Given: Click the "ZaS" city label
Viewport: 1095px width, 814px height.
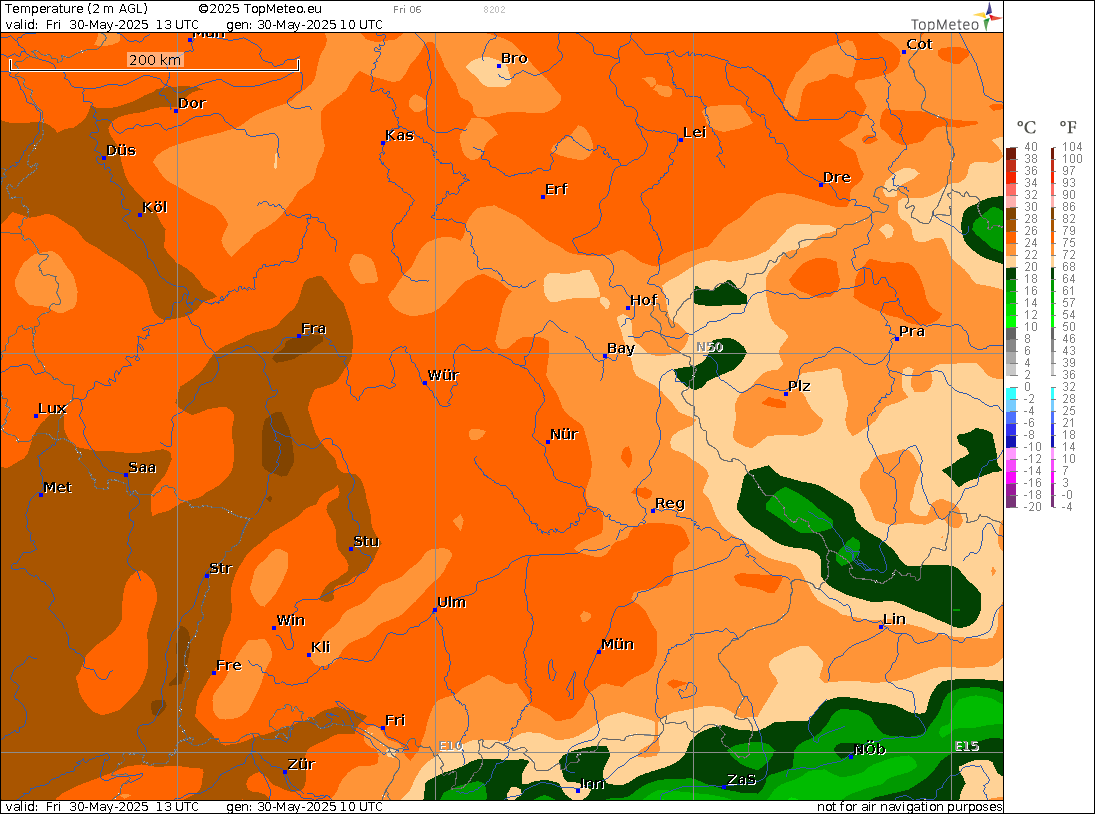Looking at the screenshot, I should [742, 779].
